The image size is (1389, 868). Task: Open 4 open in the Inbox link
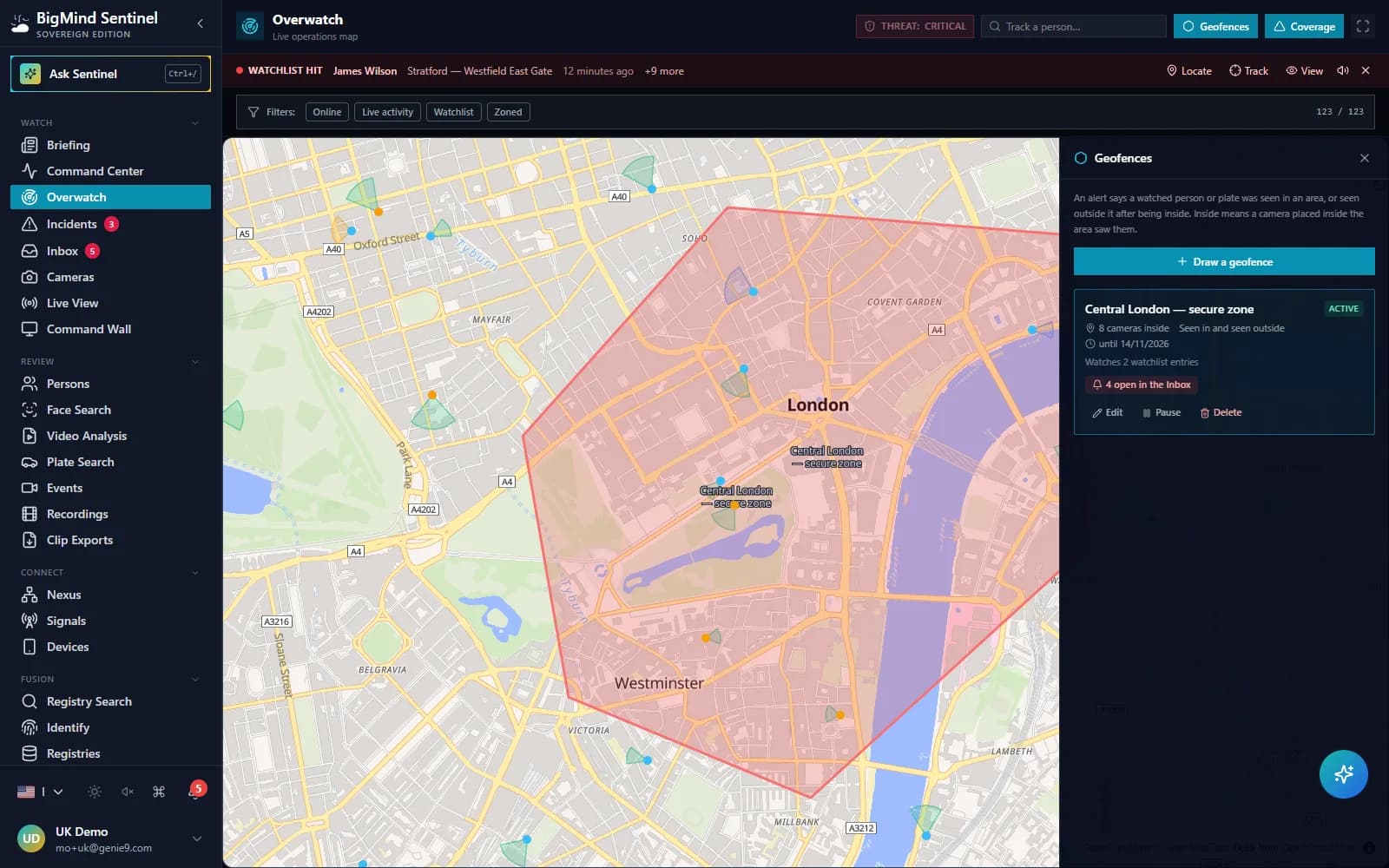point(1141,385)
